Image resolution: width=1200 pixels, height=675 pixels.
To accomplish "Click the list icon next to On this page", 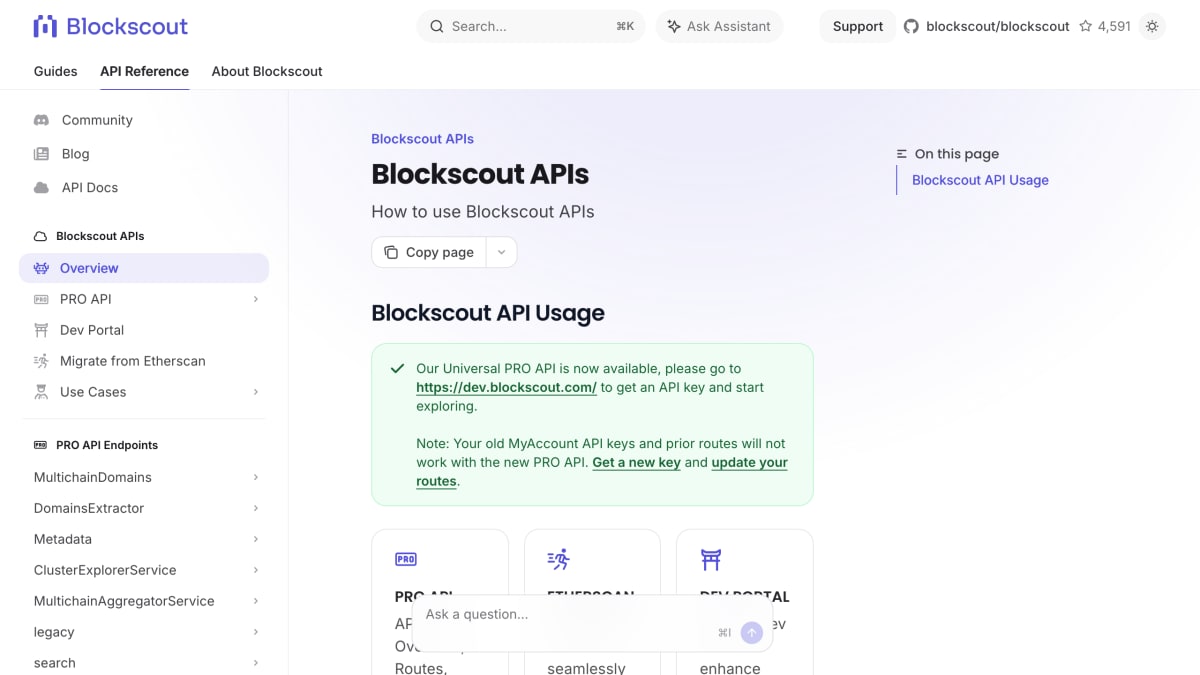I will coord(902,154).
